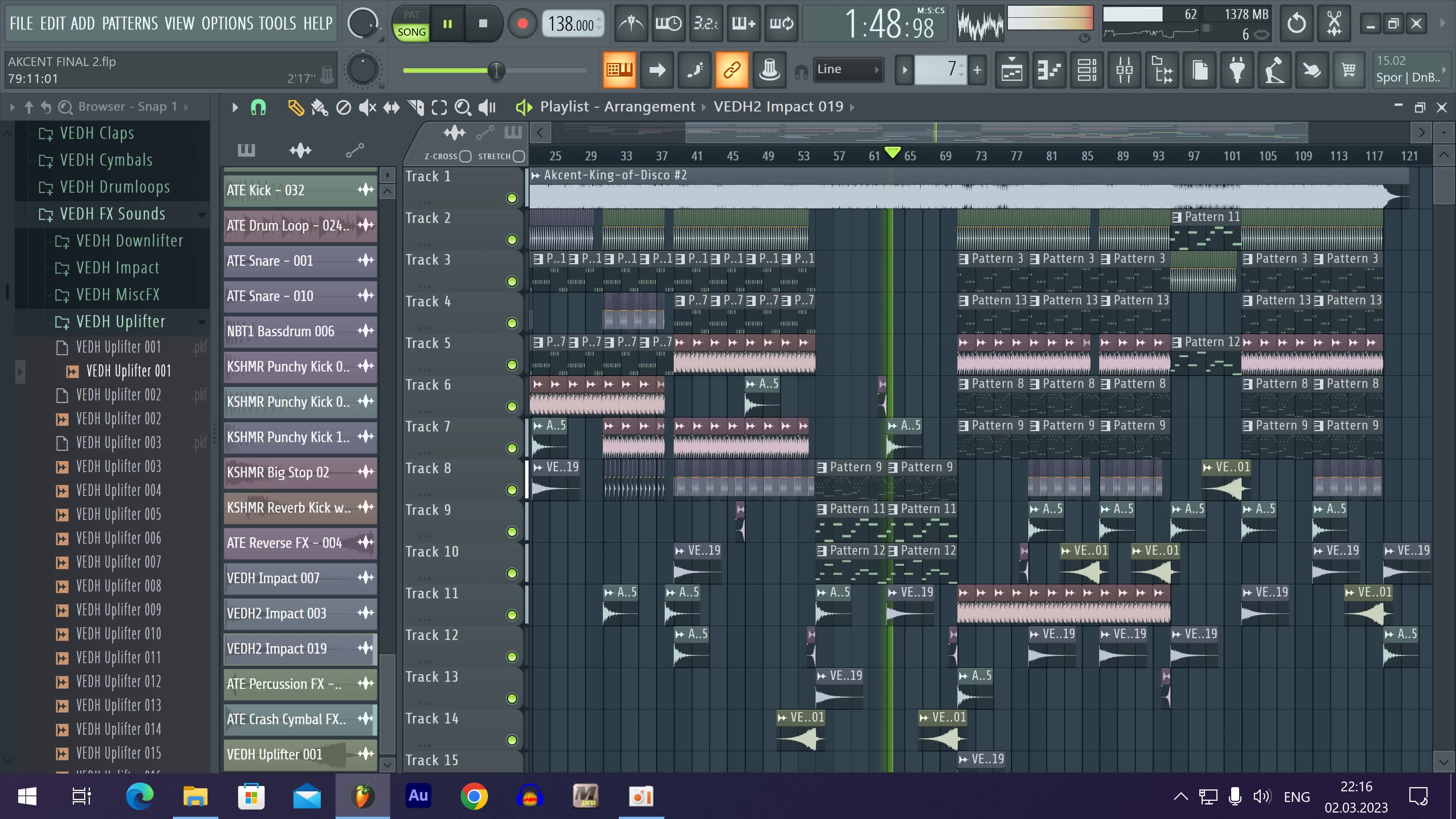Click the metronome icon
Image resolution: width=1456 pixels, height=819 pixels.
pos(631,23)
